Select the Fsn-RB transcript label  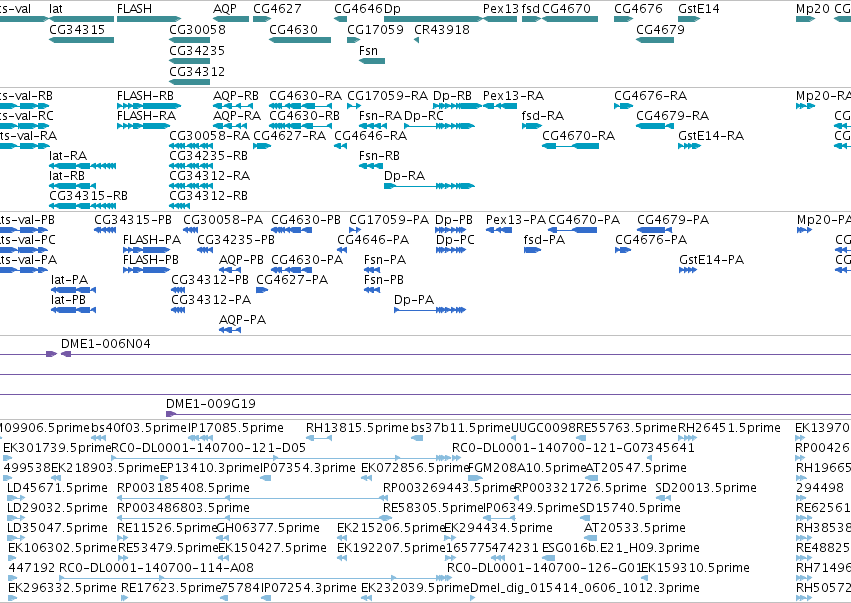point(379,156)
